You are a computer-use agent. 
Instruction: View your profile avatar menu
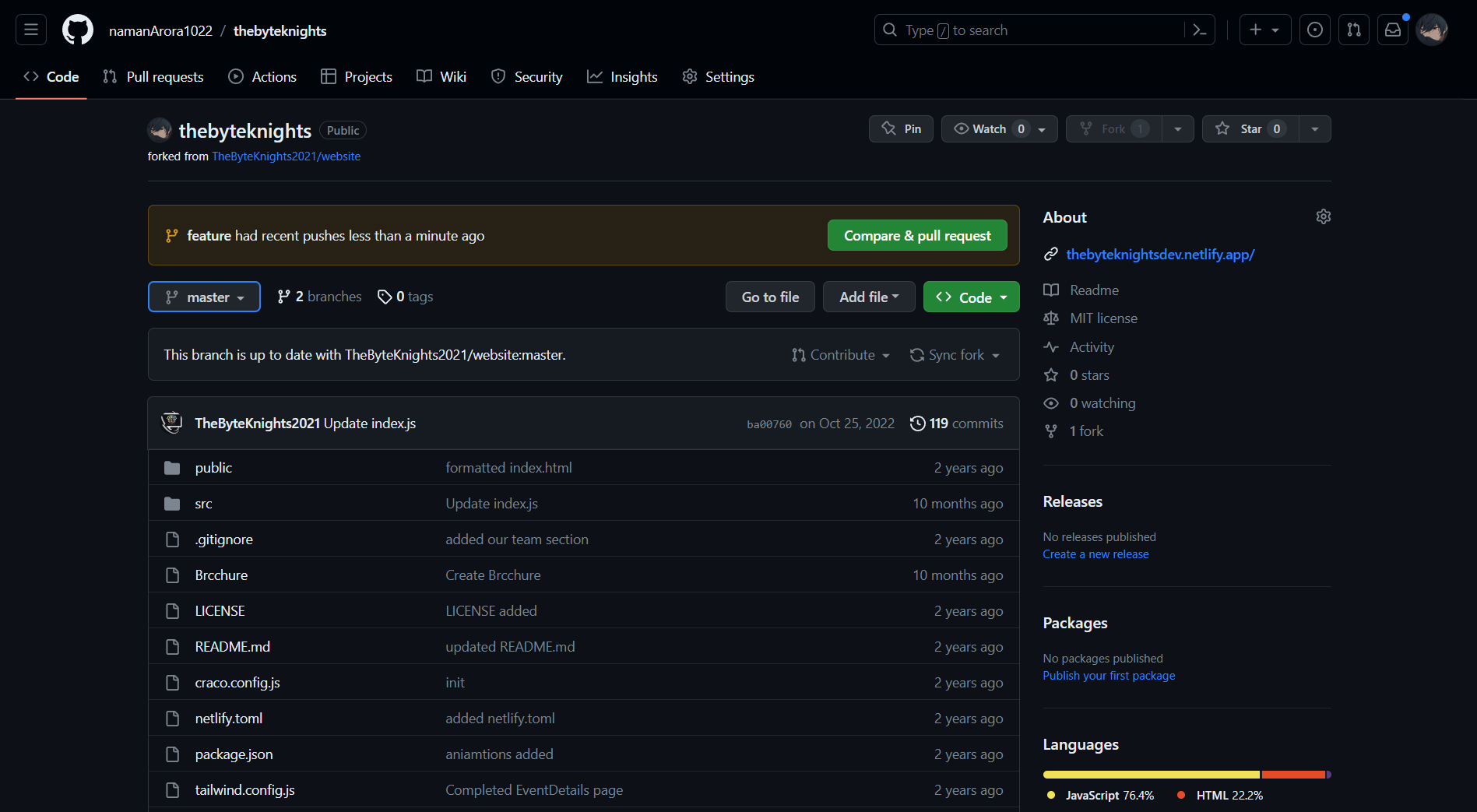click(1432, 30)
